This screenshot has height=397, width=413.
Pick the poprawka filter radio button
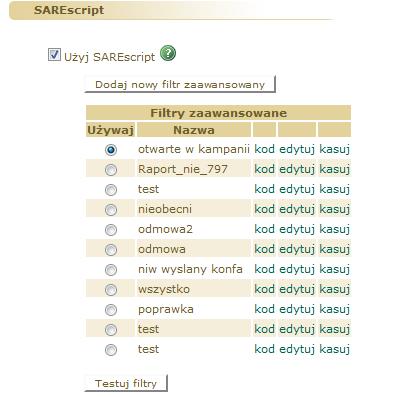point(111,310)
